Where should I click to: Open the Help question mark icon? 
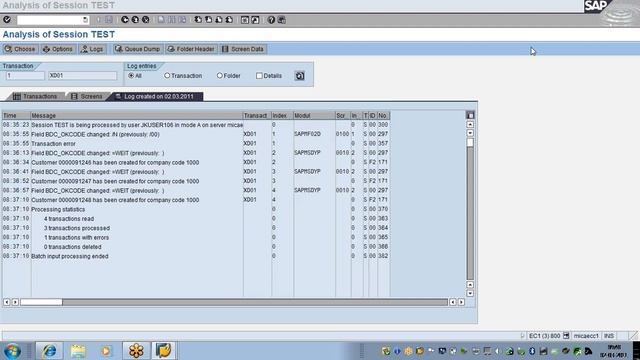271,20
